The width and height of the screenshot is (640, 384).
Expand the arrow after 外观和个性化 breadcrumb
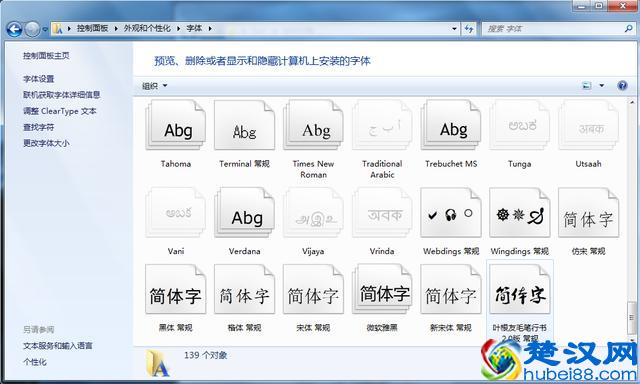pos(179,29)
